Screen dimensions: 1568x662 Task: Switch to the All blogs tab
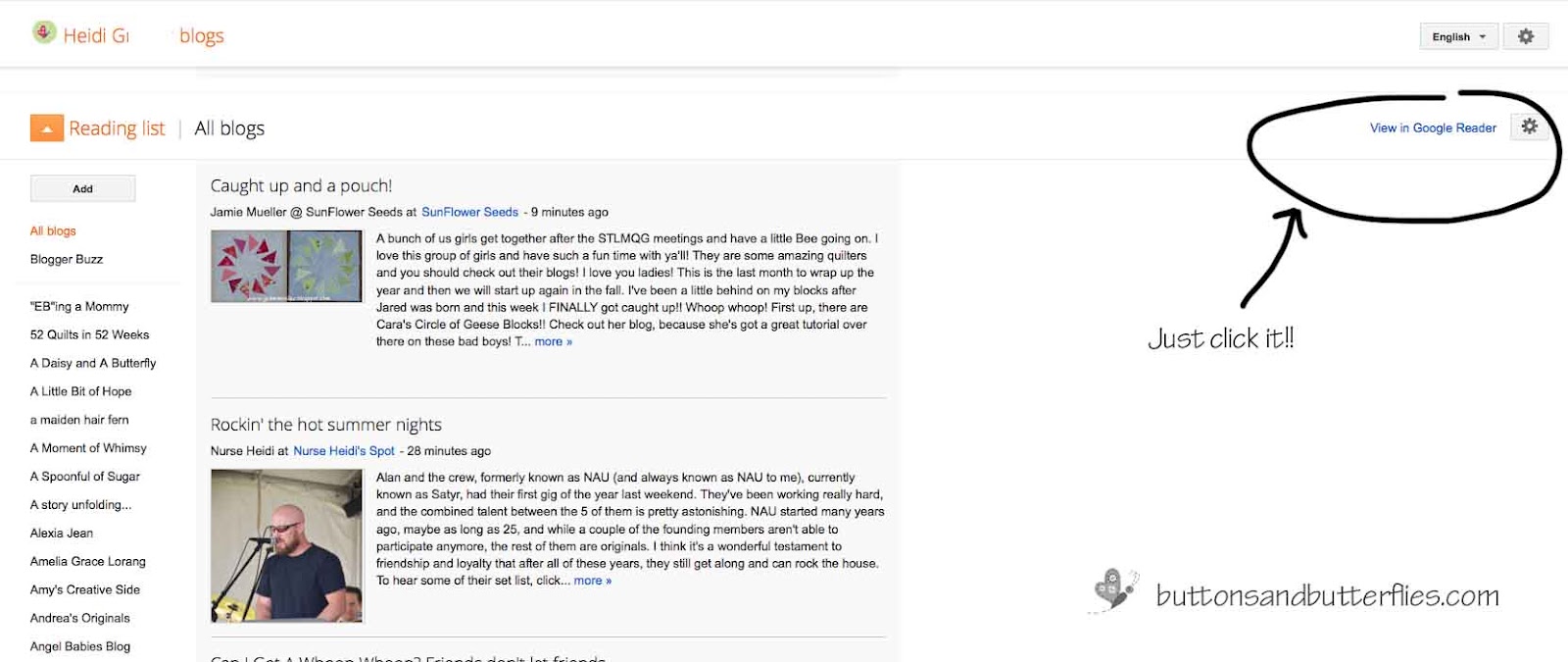229,127
